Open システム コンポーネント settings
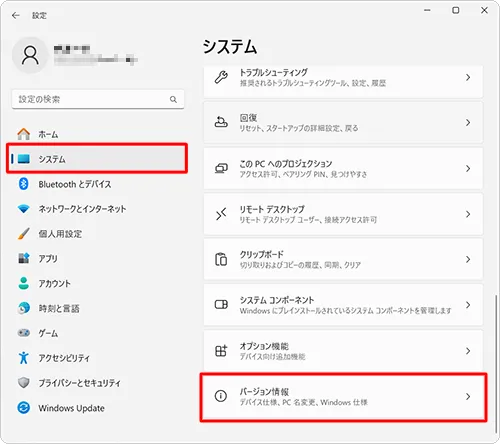Screen dimensions: 500x444 [x=343, y=305]
